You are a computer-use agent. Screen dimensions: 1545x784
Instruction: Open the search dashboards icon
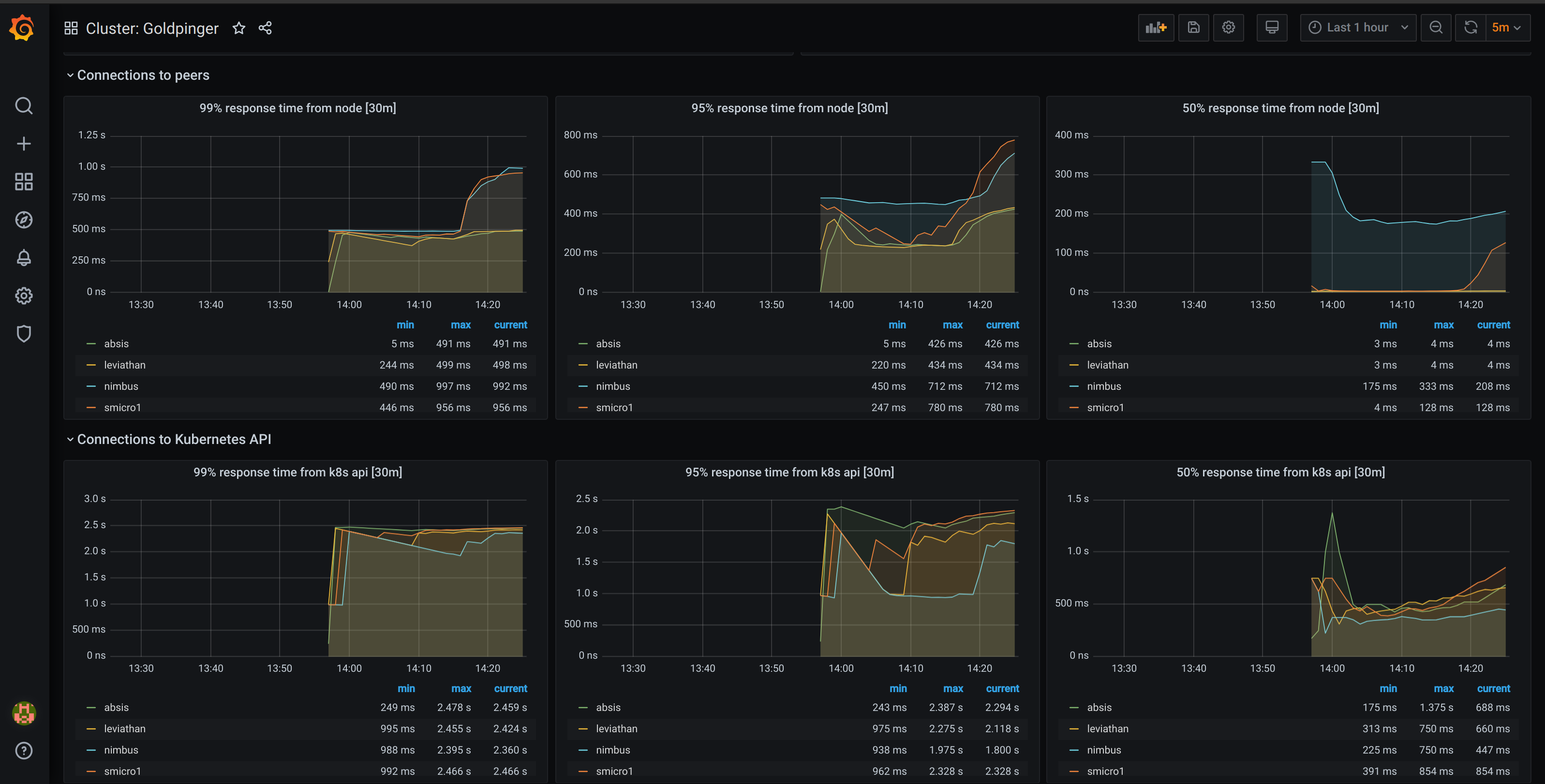[x=23, y=105]
